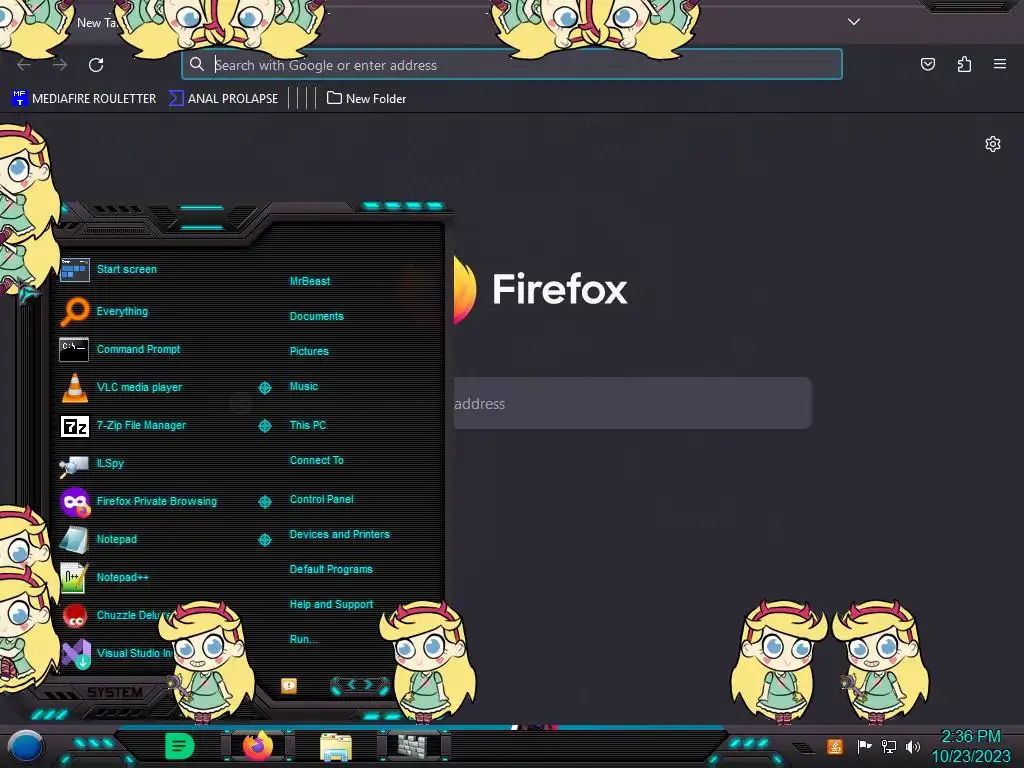Expand the list all tabs chevron
The height and width of the screenshot is (768, 1024).
click(854, 22)
